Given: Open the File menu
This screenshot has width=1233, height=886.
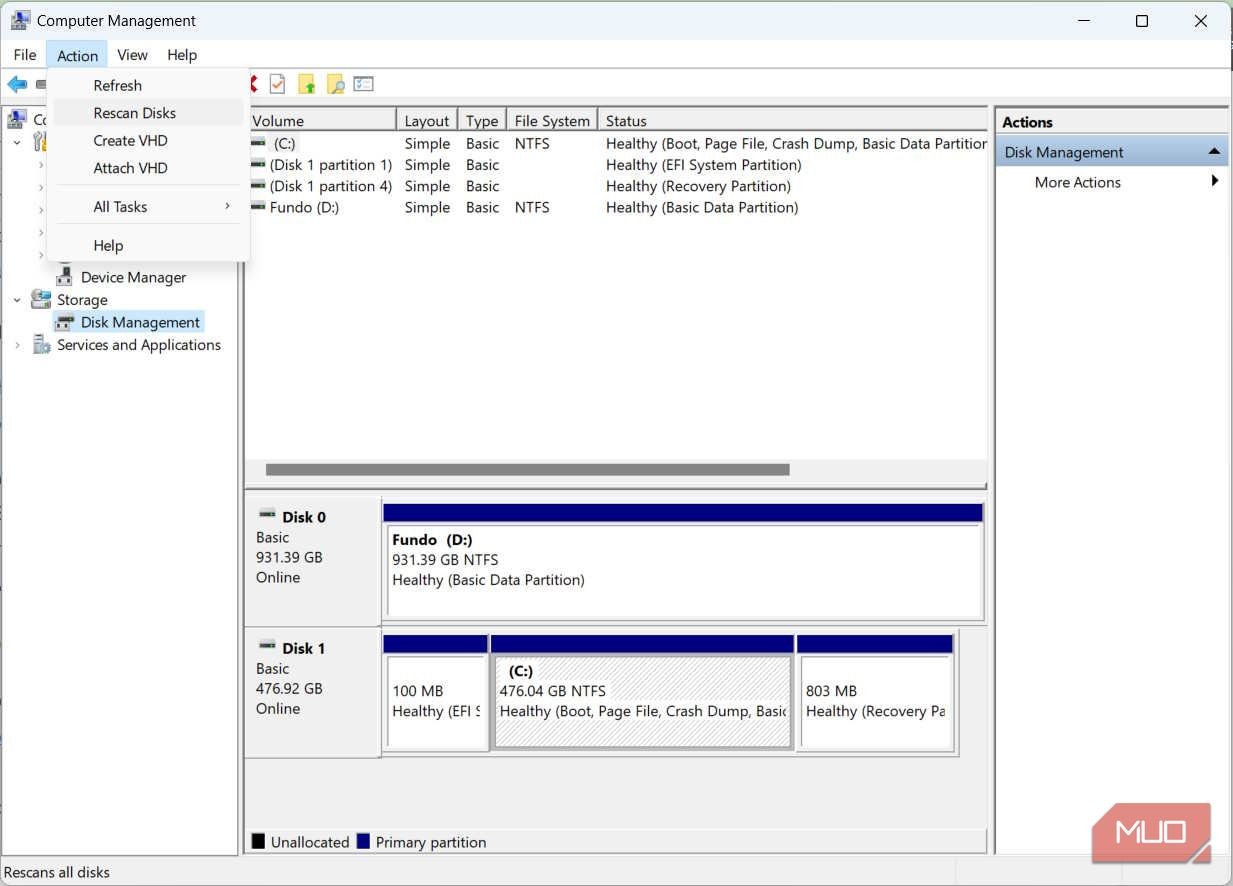Looking at the screenshot, I should (25, 55).
